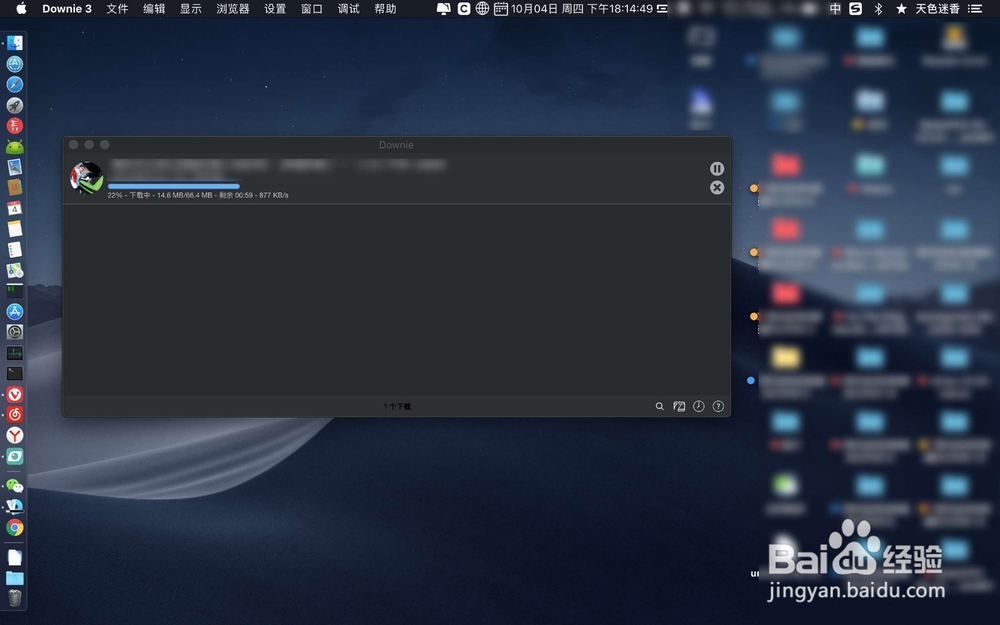Open the 窗口 menu
This screenshot has height=625, width=1000.
[311, 8]
